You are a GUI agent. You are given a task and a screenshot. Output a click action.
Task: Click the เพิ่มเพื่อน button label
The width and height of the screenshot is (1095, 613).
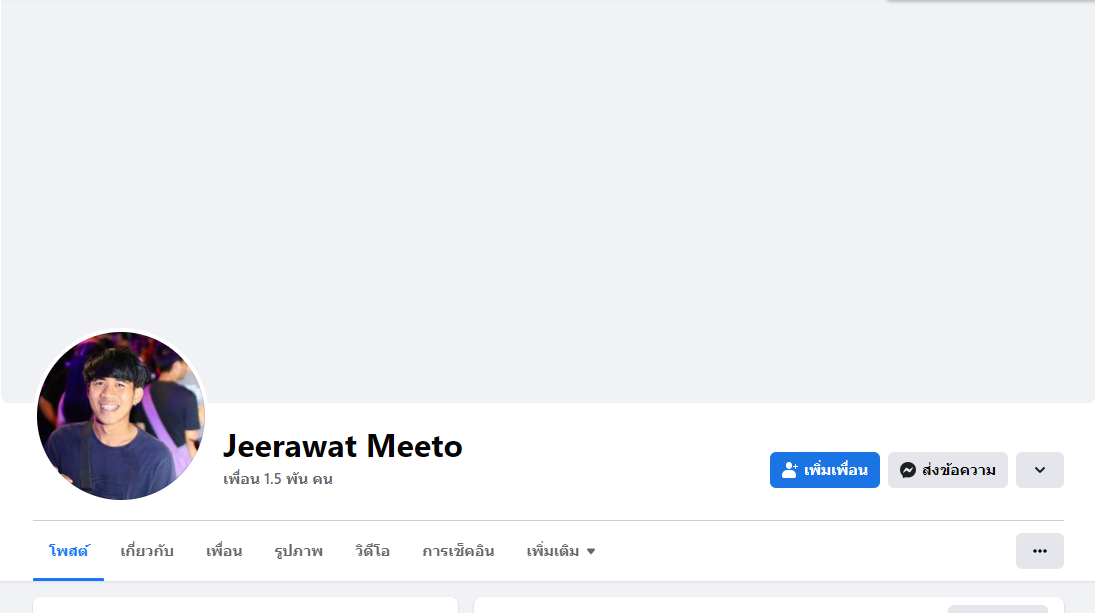[835, 470]
